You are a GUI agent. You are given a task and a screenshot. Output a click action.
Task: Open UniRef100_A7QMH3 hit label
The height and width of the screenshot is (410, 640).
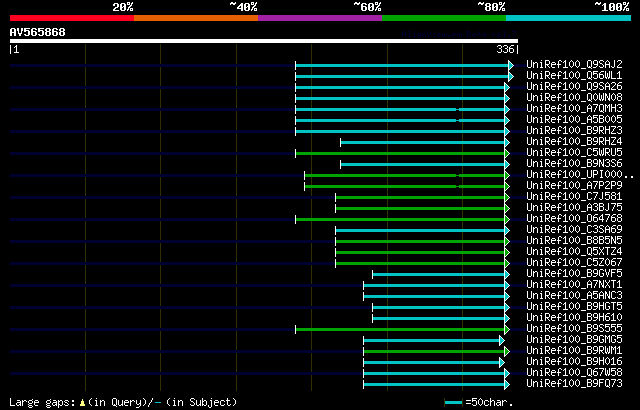pyautogui.click(x=574, y=109)
